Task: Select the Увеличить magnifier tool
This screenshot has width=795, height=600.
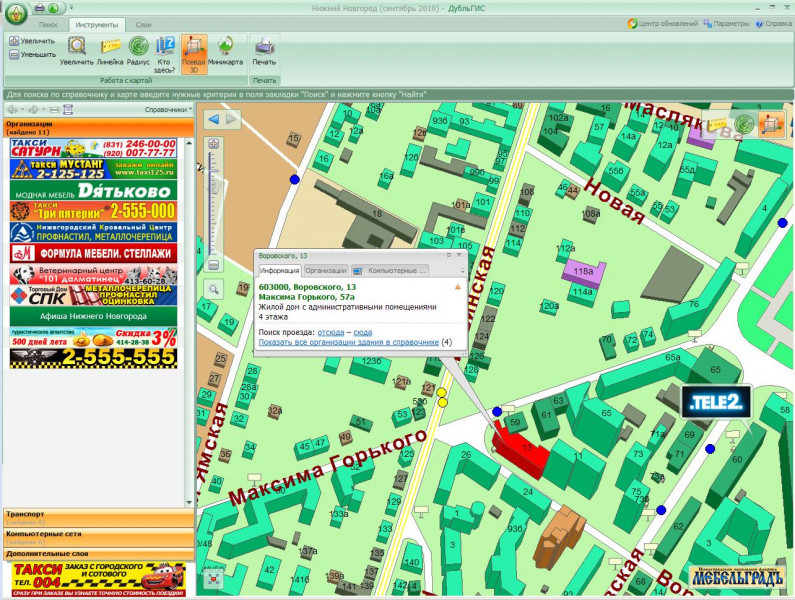Action: click(77, 51)
